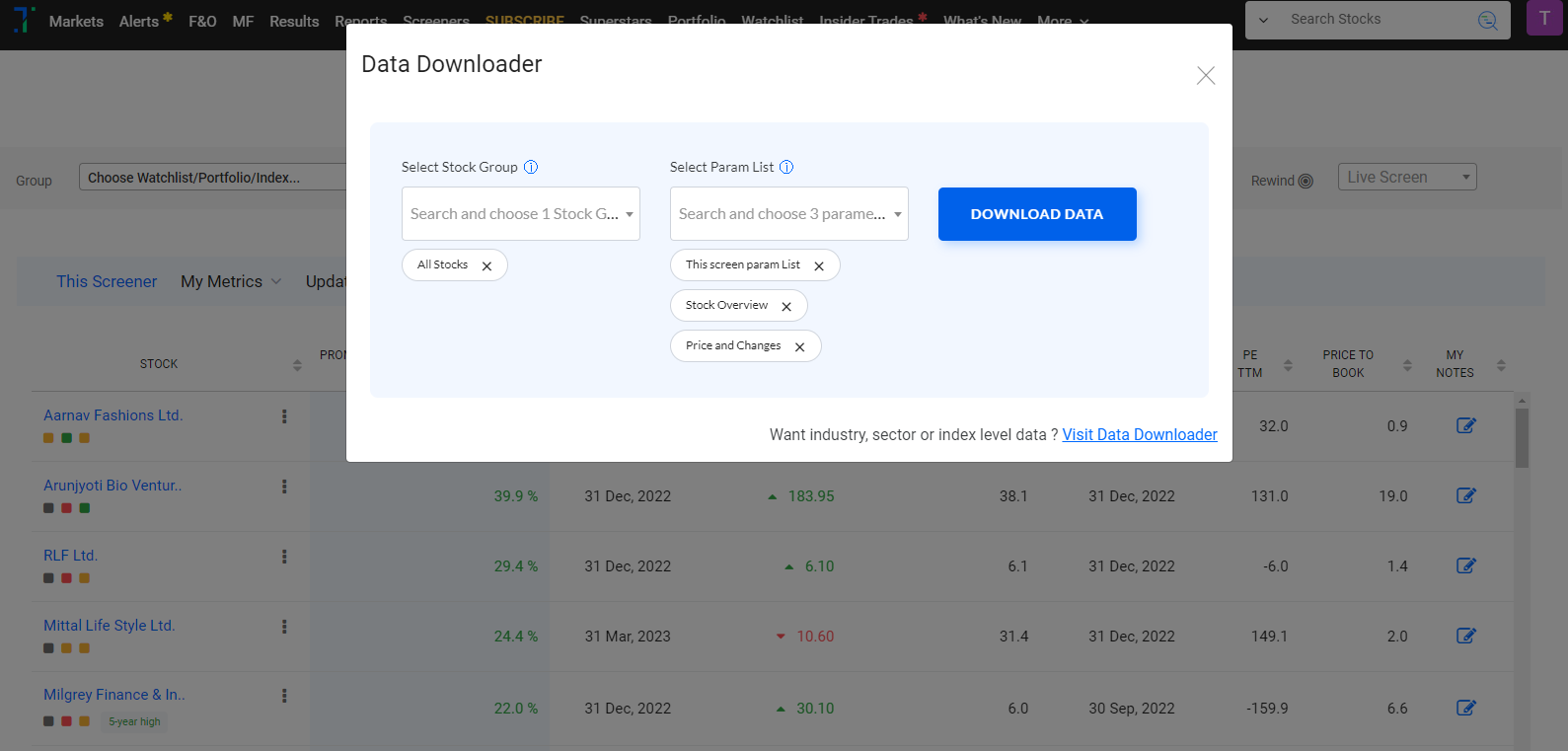Click the 183.95 price for Arunjyoti
The image size is (1568, 751).
(811, 496)
